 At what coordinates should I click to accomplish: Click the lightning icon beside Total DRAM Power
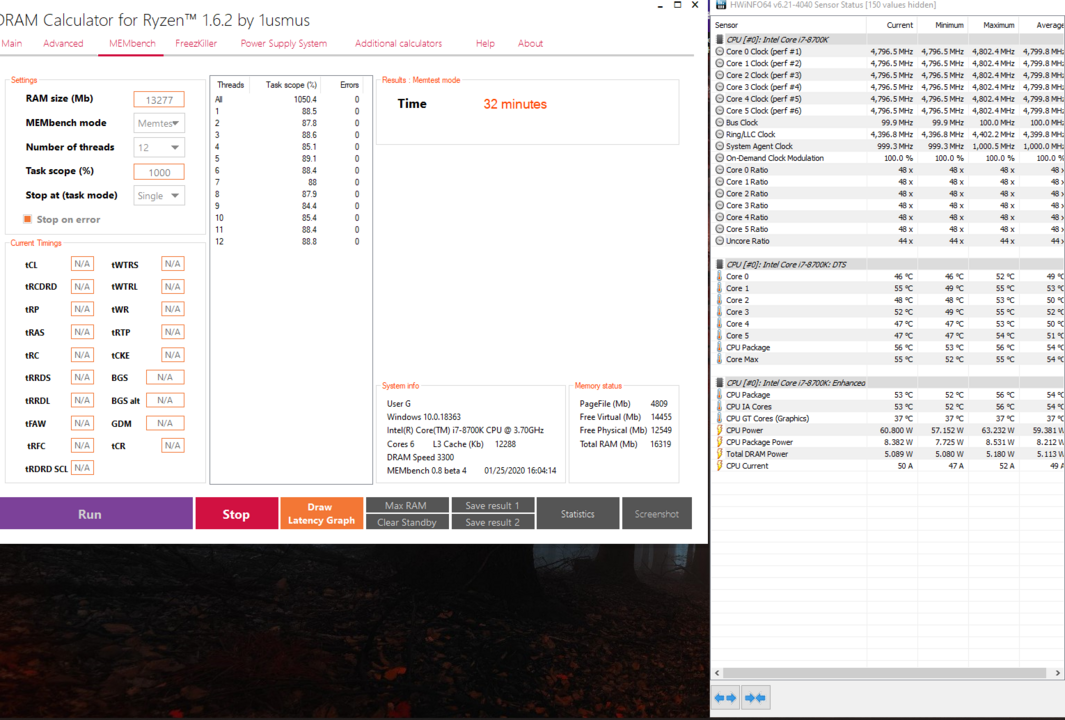pyautogui.click(x=720, y=454)
